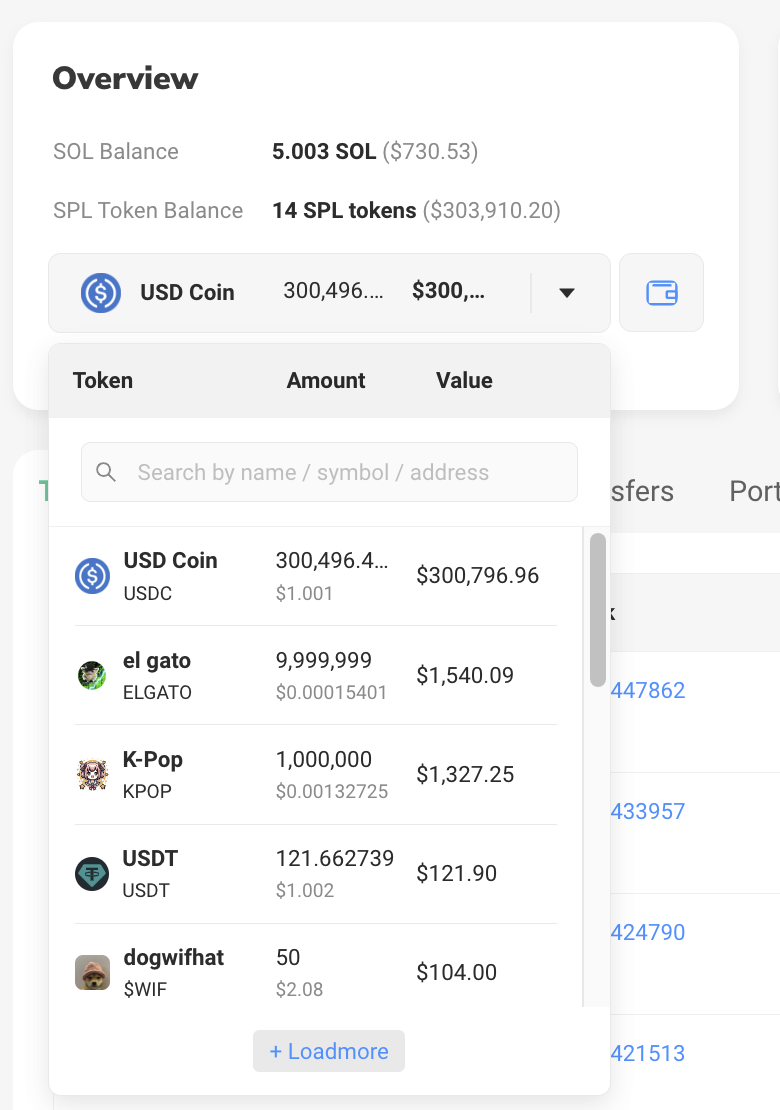
Task: Click the KPOP symbol label
Action: [147, 791]
